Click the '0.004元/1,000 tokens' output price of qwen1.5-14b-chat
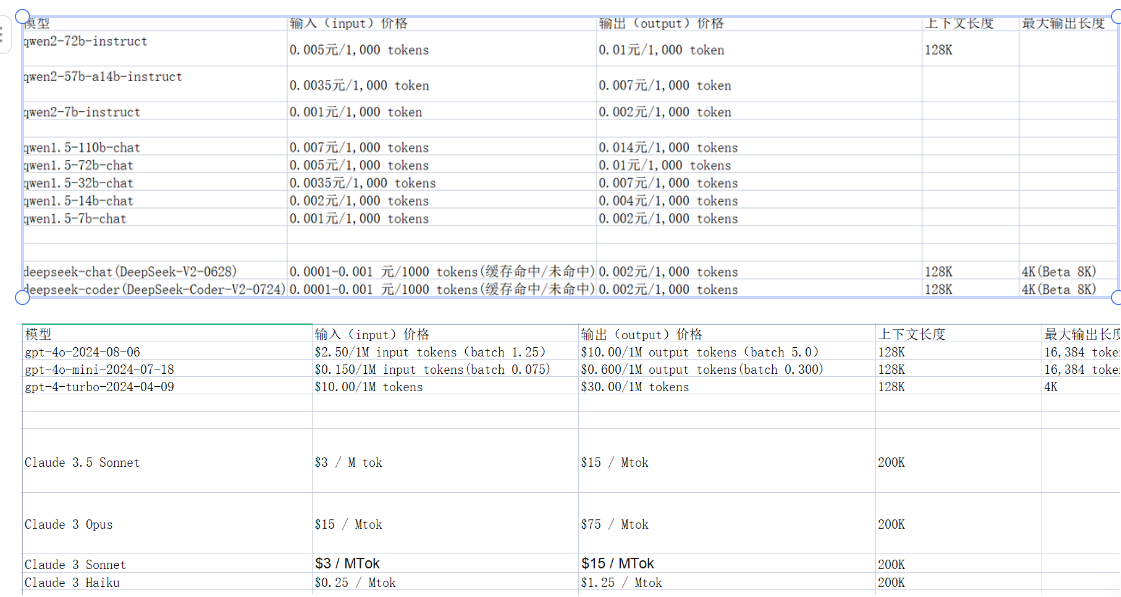 (668, 201)
